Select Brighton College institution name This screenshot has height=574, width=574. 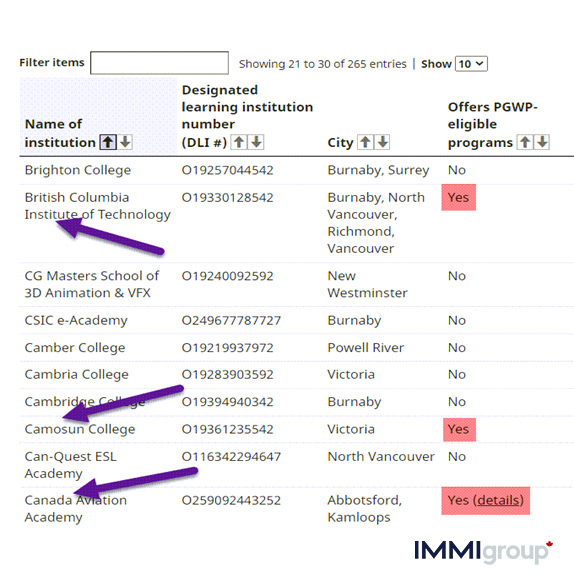tap(78, 170)
